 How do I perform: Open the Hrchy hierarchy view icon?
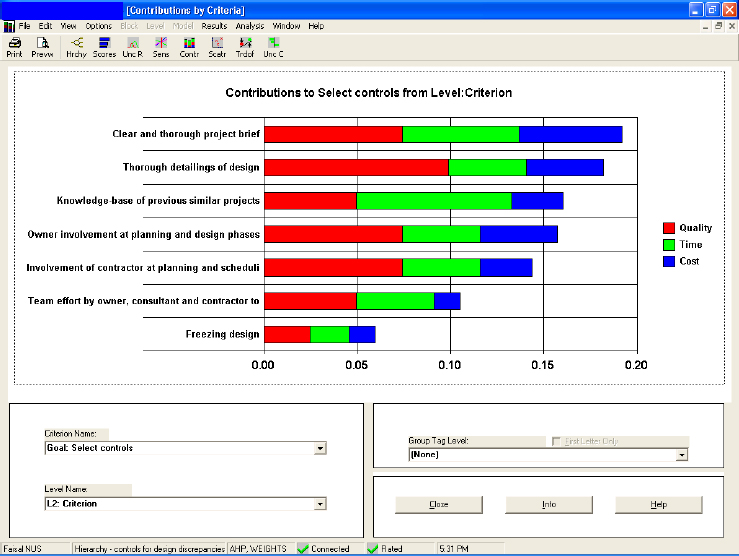[x=76, y=47]
